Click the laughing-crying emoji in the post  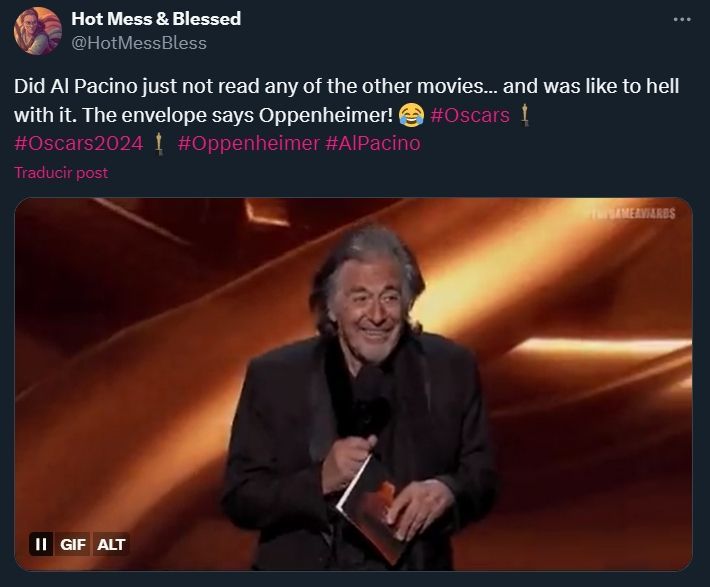(x=411, y=115)
